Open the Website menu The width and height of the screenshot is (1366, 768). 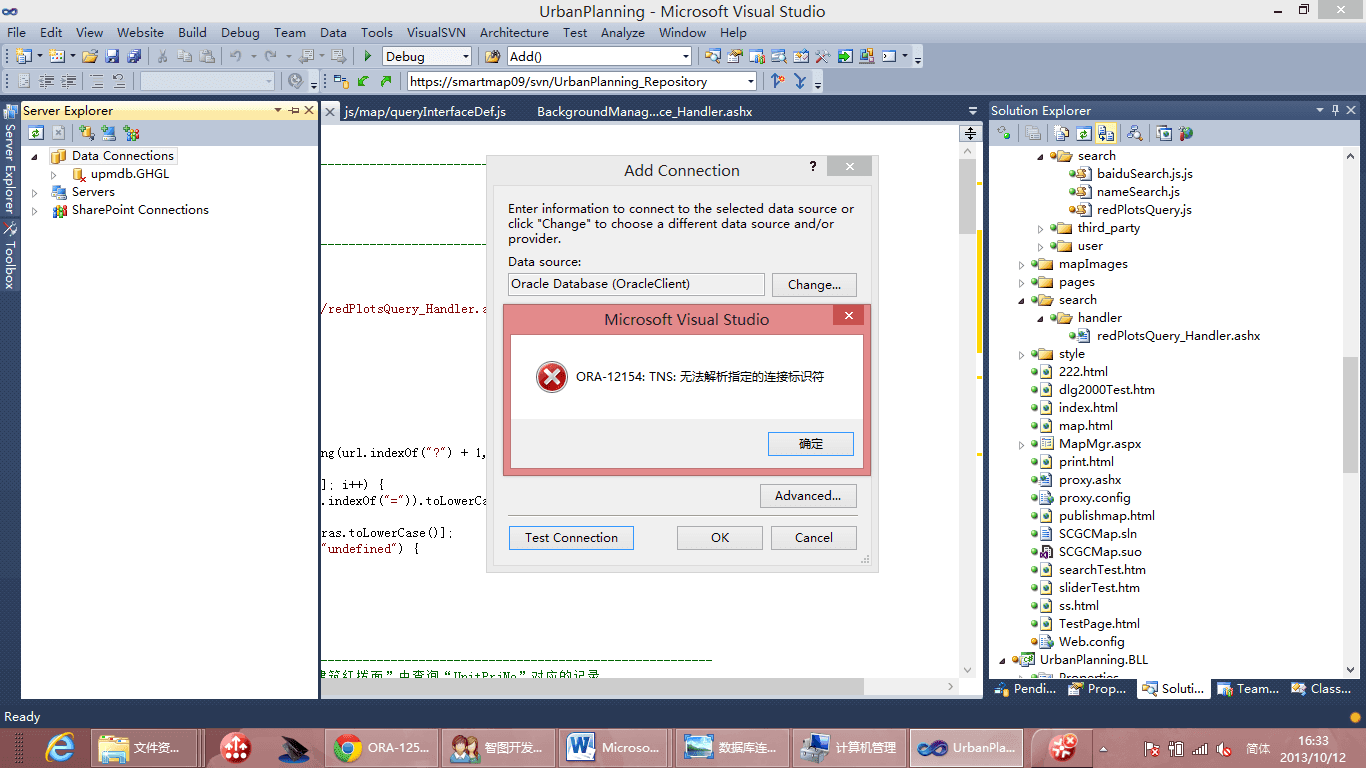pyautogui.click(x=141, y=33)
